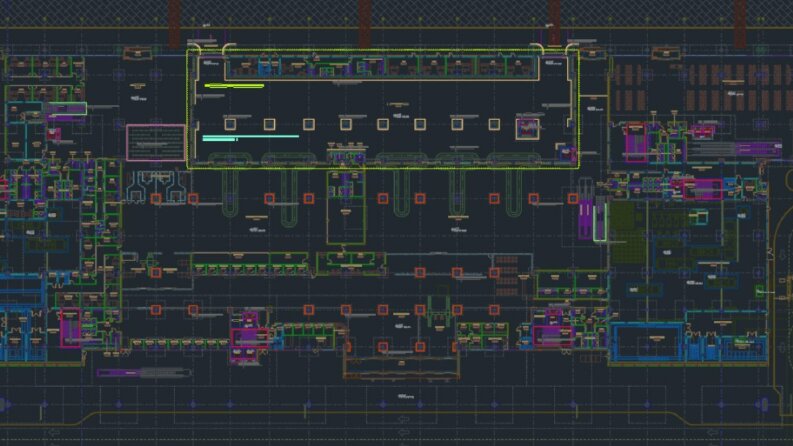Select the brown-outlined bay at bottom center
Viewport: 793px width, 446px height.
click(x=402, y=367)
